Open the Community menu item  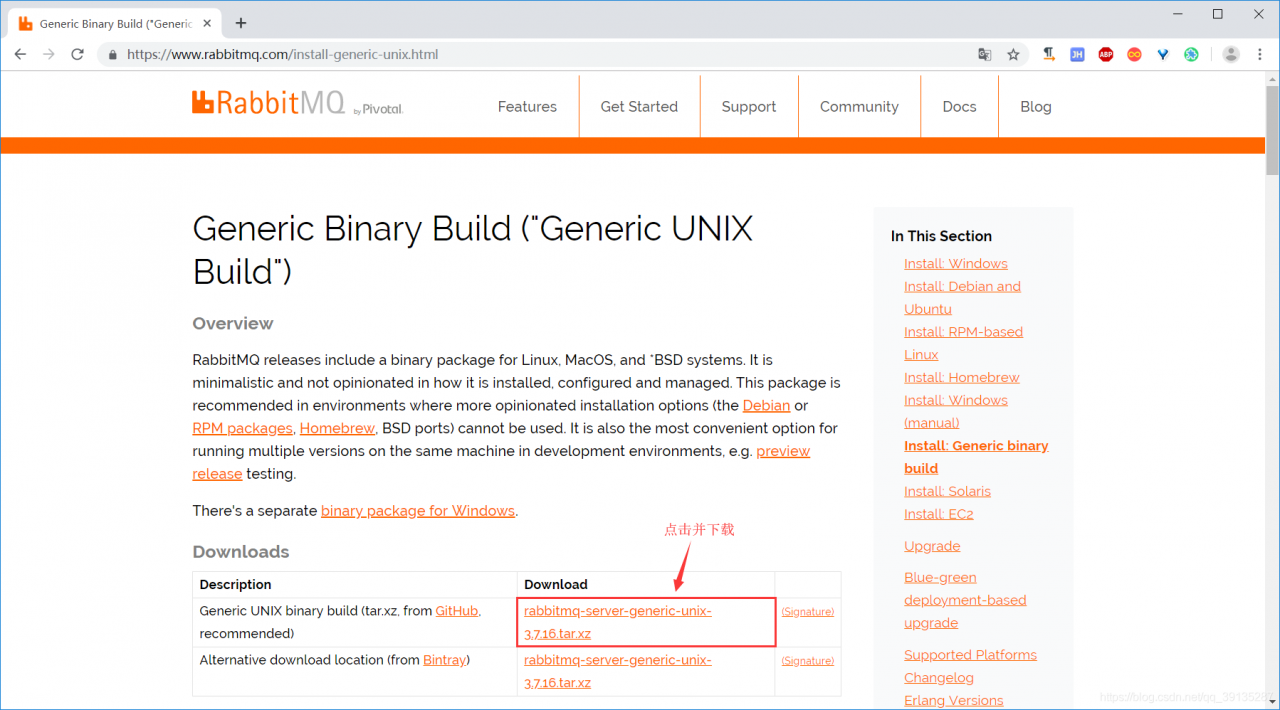pos(859,106)
